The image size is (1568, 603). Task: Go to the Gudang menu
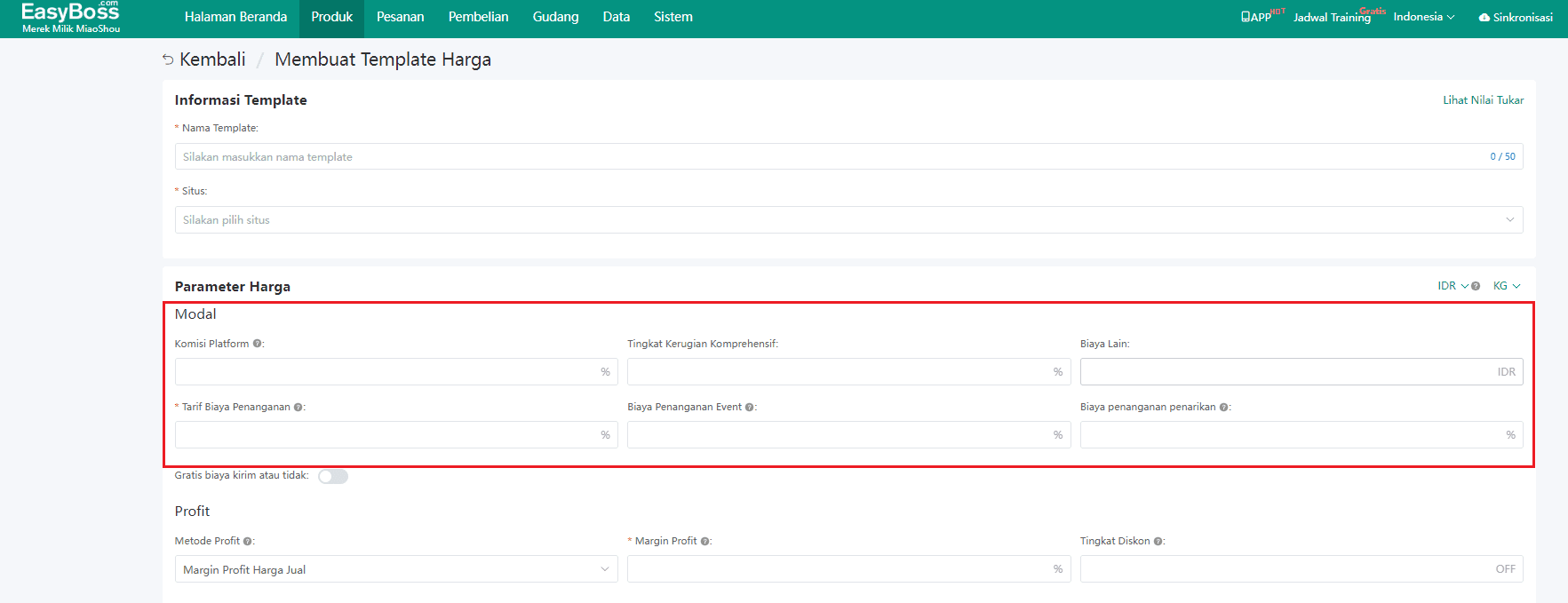point(555,17)
